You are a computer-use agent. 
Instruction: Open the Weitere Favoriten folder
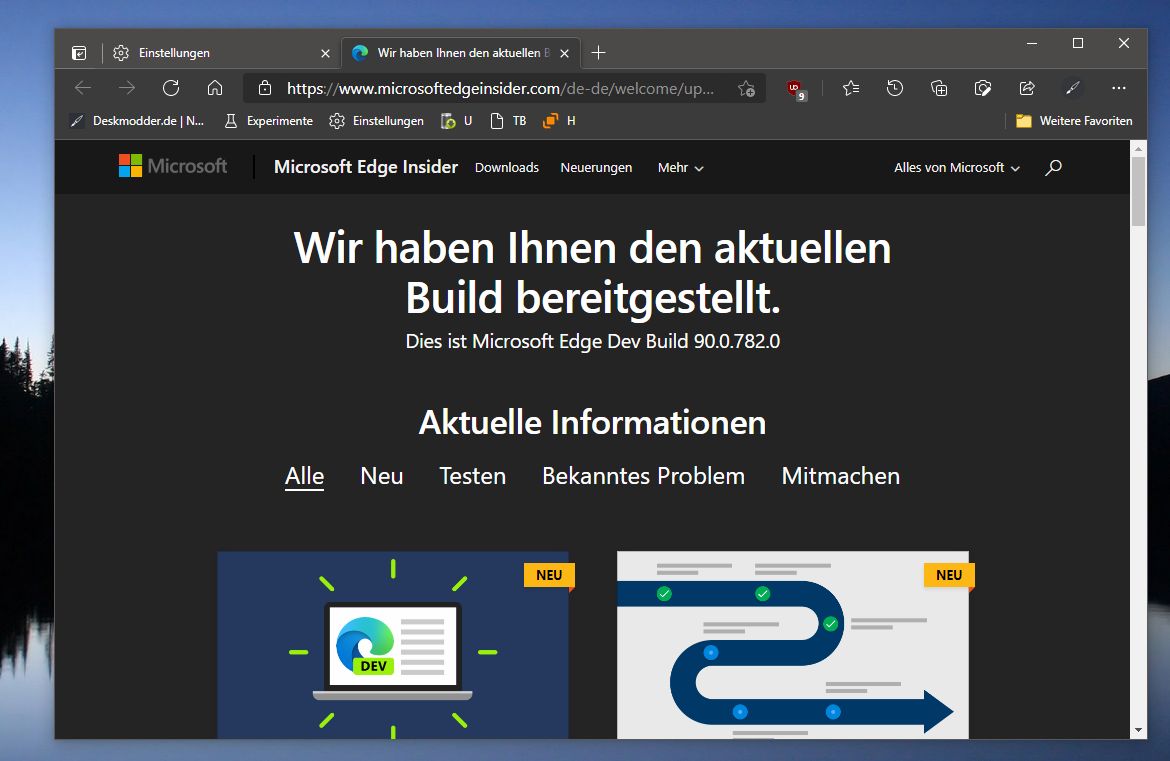1074,121
